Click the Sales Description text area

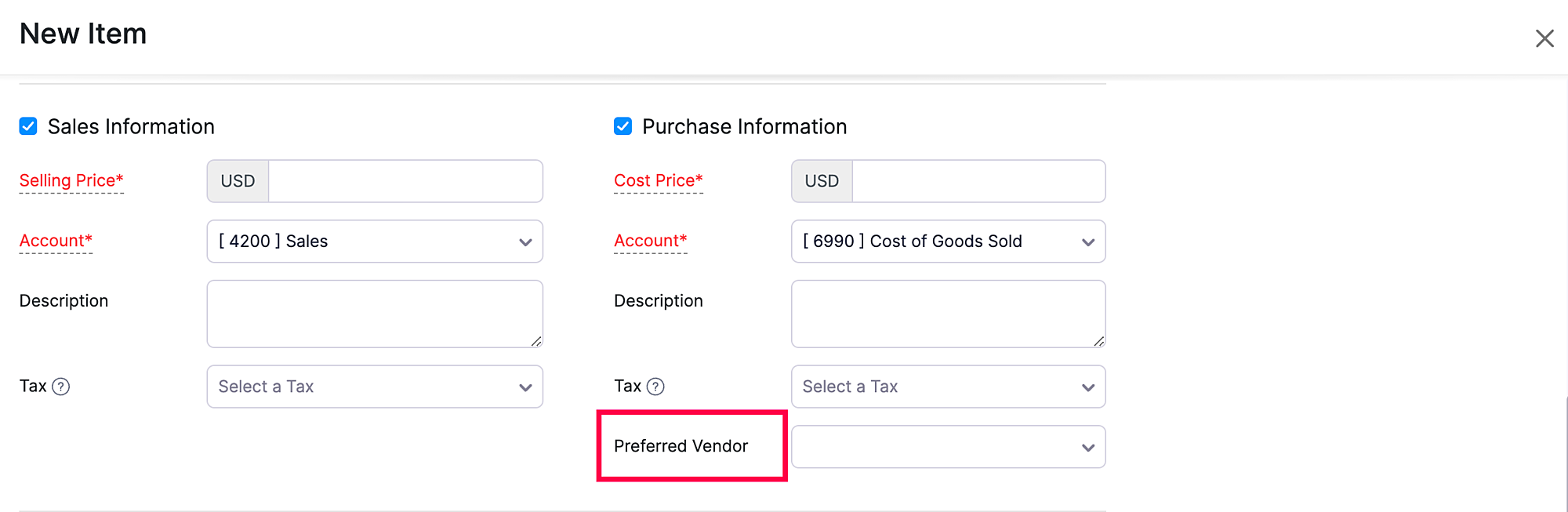(375, 314)
